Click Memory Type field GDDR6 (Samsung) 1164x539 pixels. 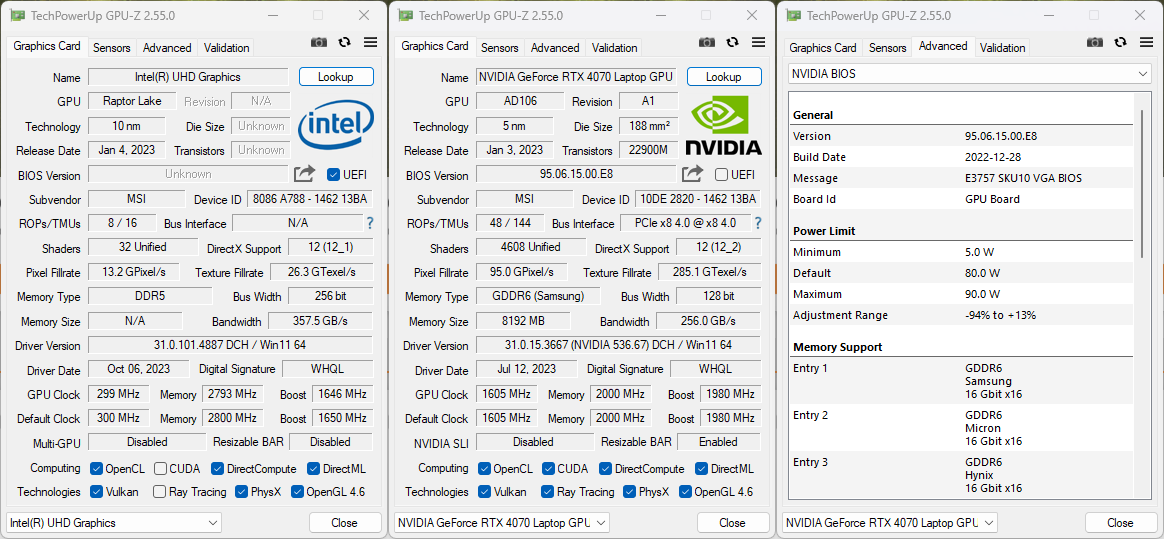click(x=537, y=296)
